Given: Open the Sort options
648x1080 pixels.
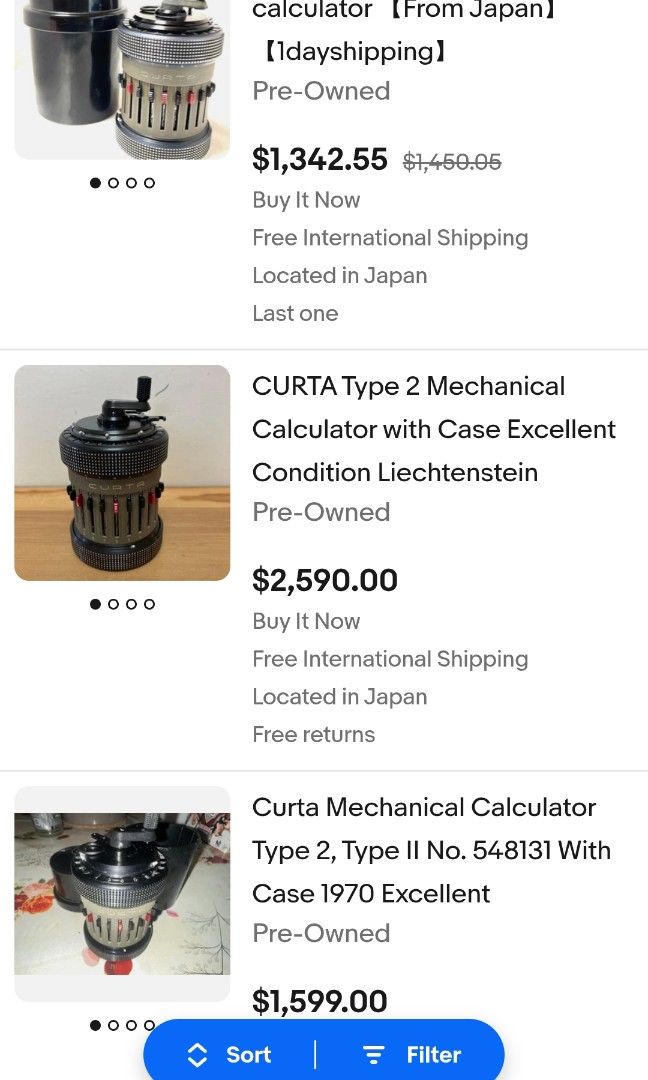Looking at the screenshot, I should [x=228, y=1054].
